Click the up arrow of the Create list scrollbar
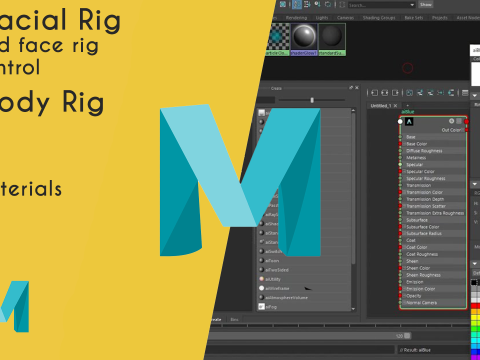 tap(353, 110)
